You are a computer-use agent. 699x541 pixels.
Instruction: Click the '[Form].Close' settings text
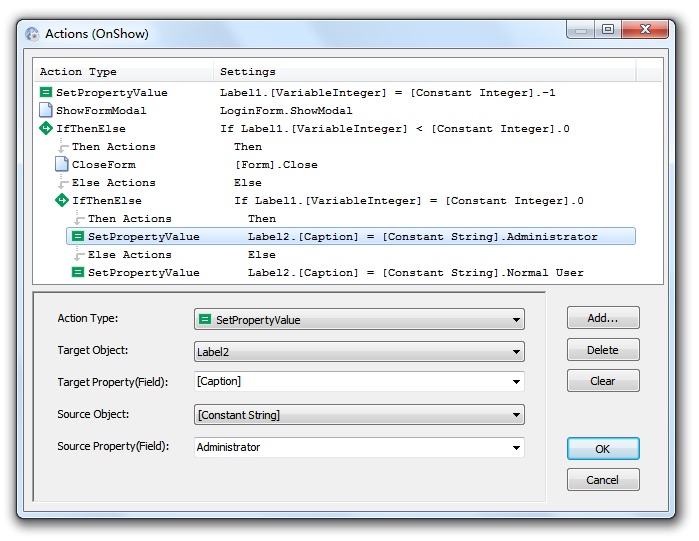click(x=276, y=164)
